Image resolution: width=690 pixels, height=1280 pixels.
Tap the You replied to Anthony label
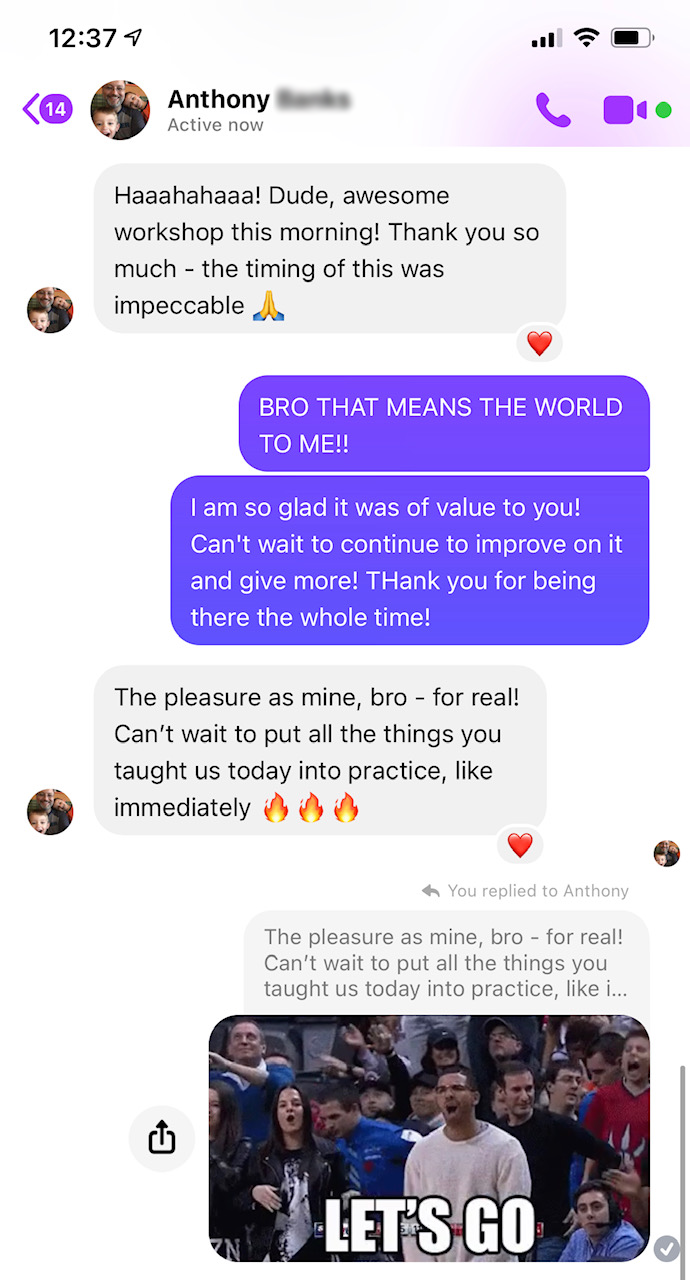pos(526,890)
